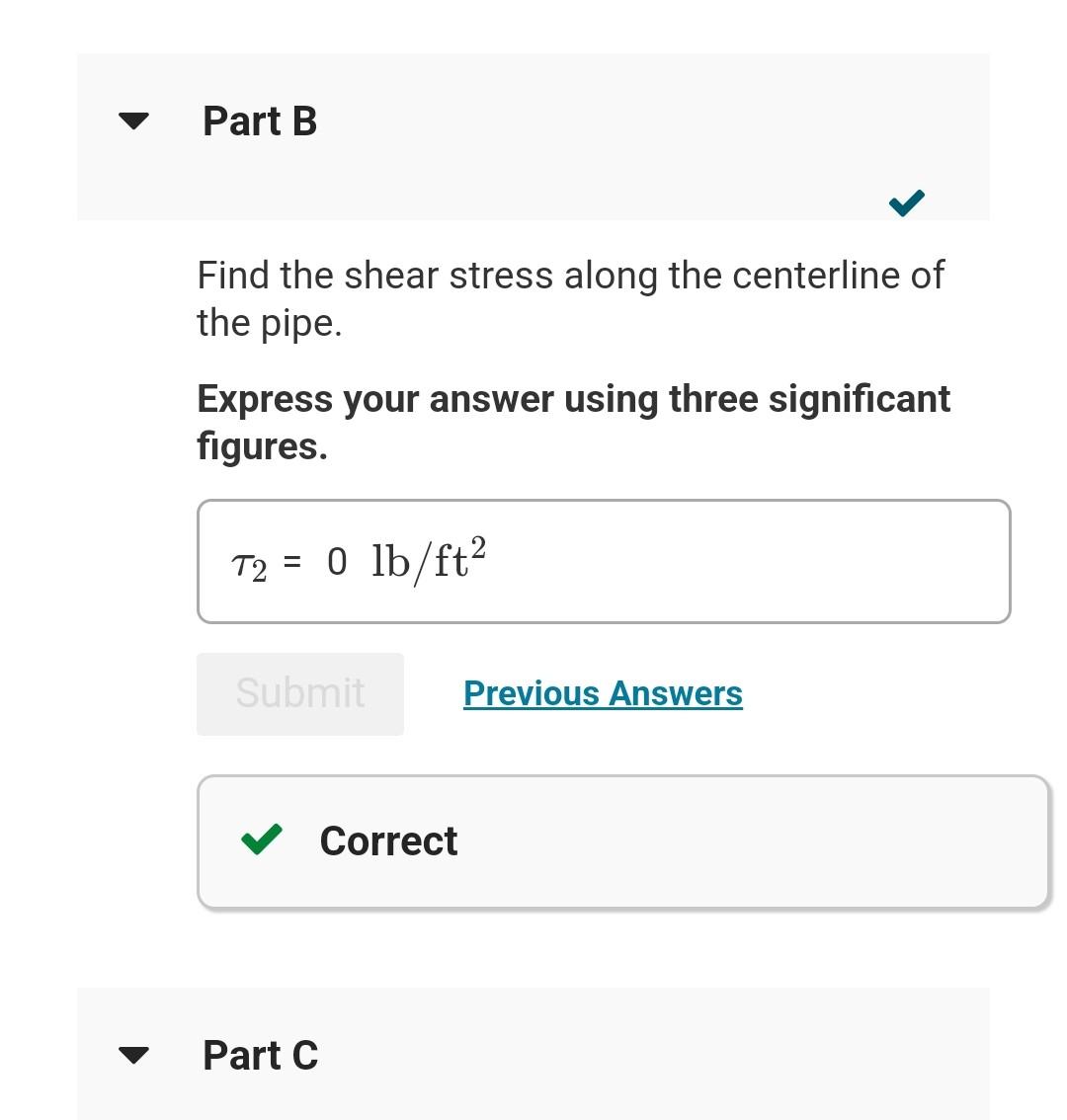Screen dimensions: 1067x1120
Task: Select the Part B header
Action: 260,120
